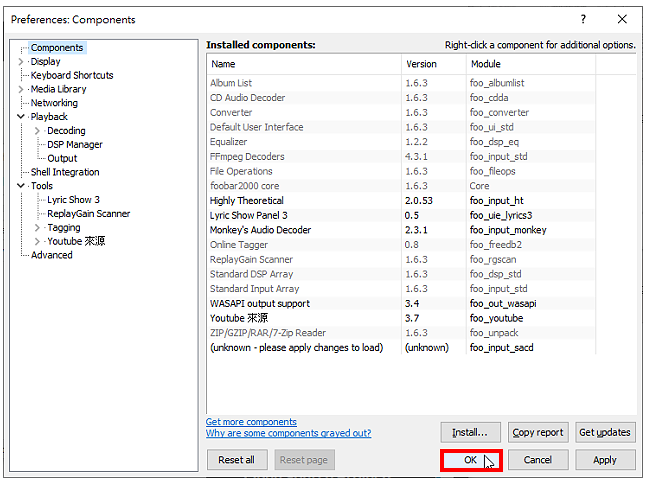Select Display in the preferences tree
Screen dimensions: 649x482
(x=46, y=62)
